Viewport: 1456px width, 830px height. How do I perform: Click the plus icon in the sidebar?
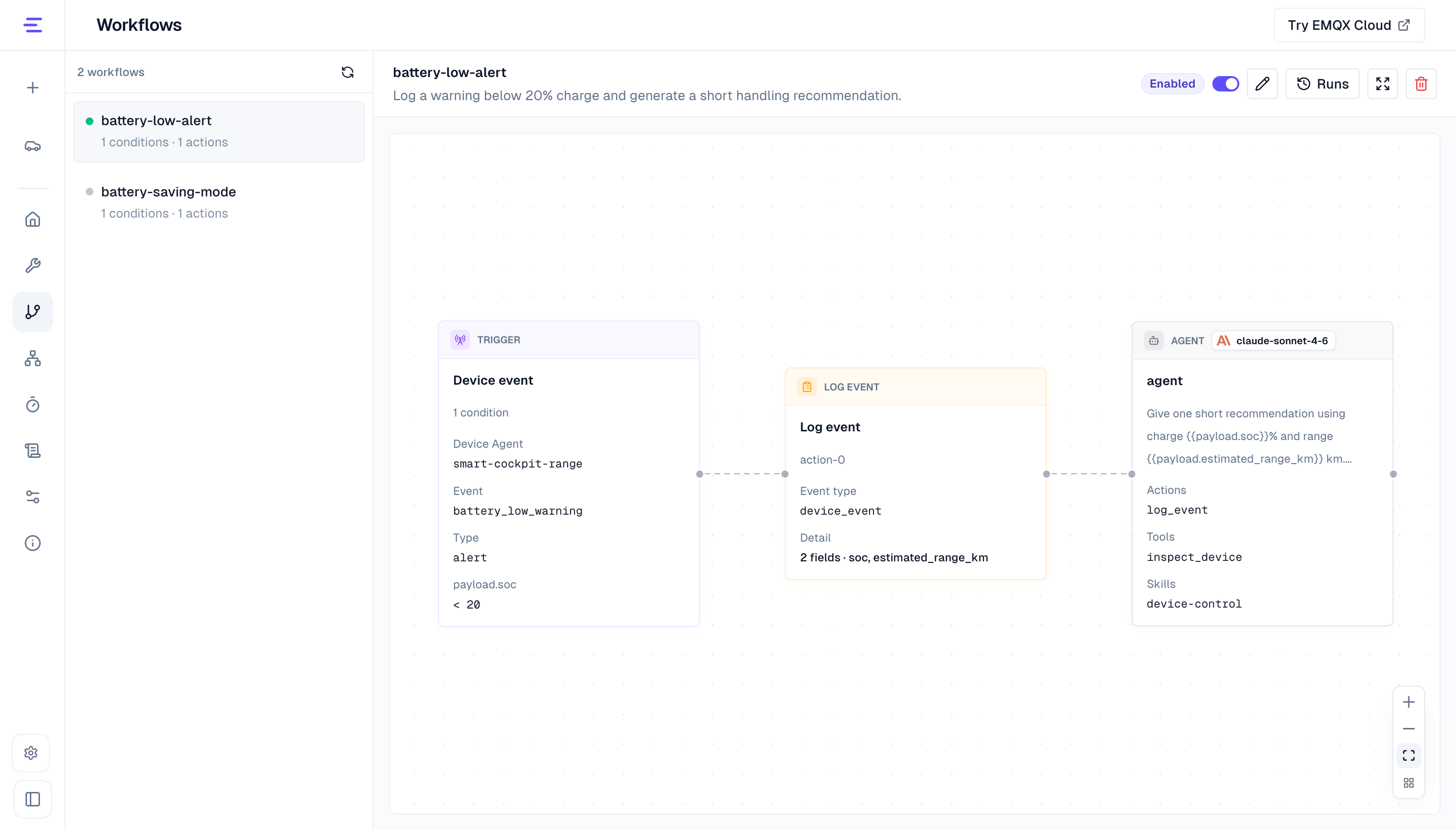click(32, 88)
